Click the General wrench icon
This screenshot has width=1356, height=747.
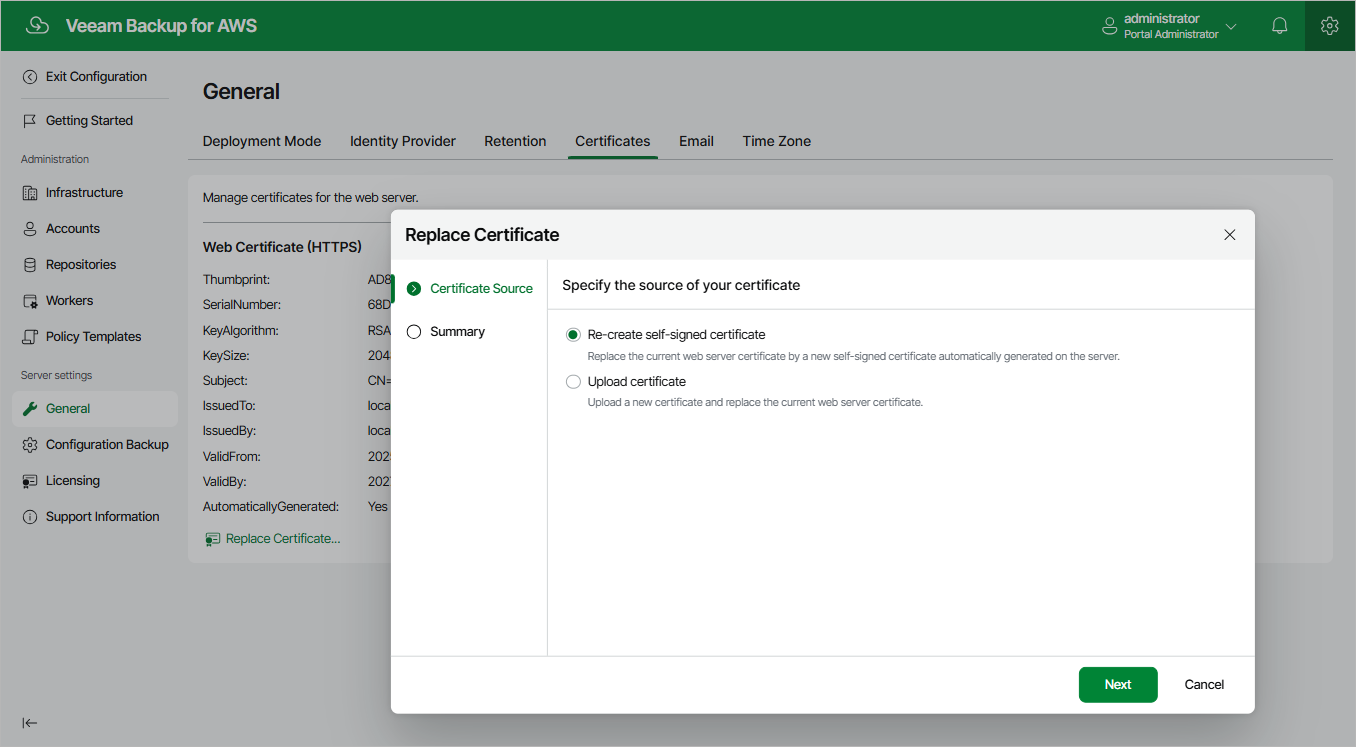(30, 409)
